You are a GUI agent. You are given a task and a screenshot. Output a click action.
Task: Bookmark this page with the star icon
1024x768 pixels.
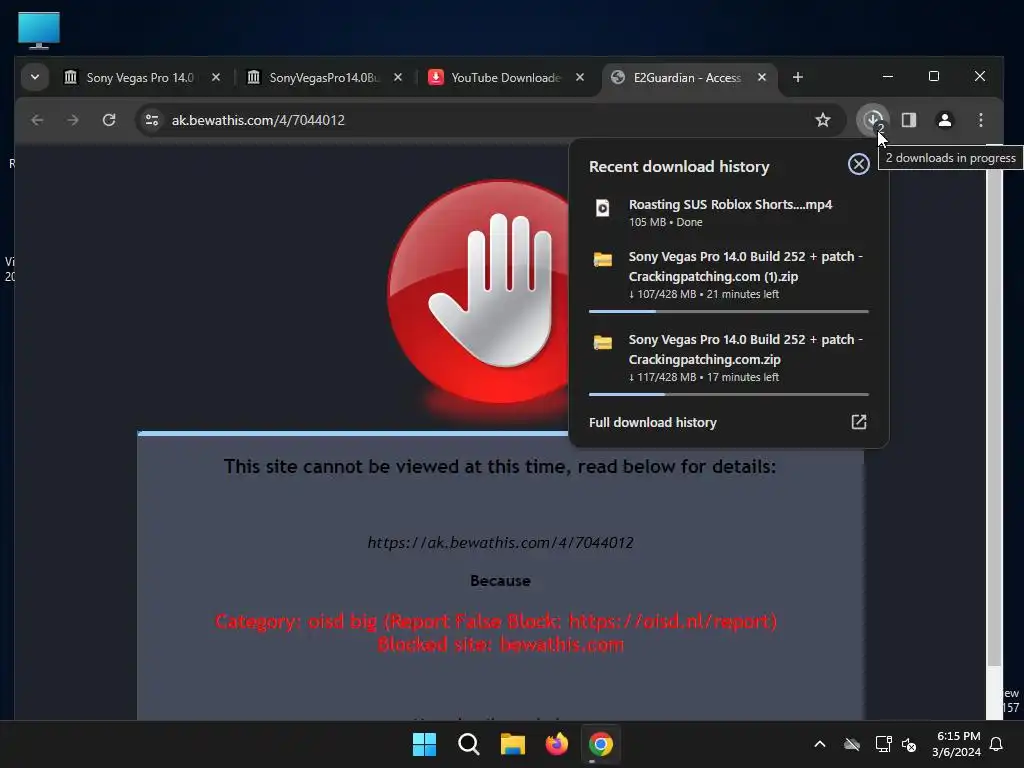click(x=823, y=120)
